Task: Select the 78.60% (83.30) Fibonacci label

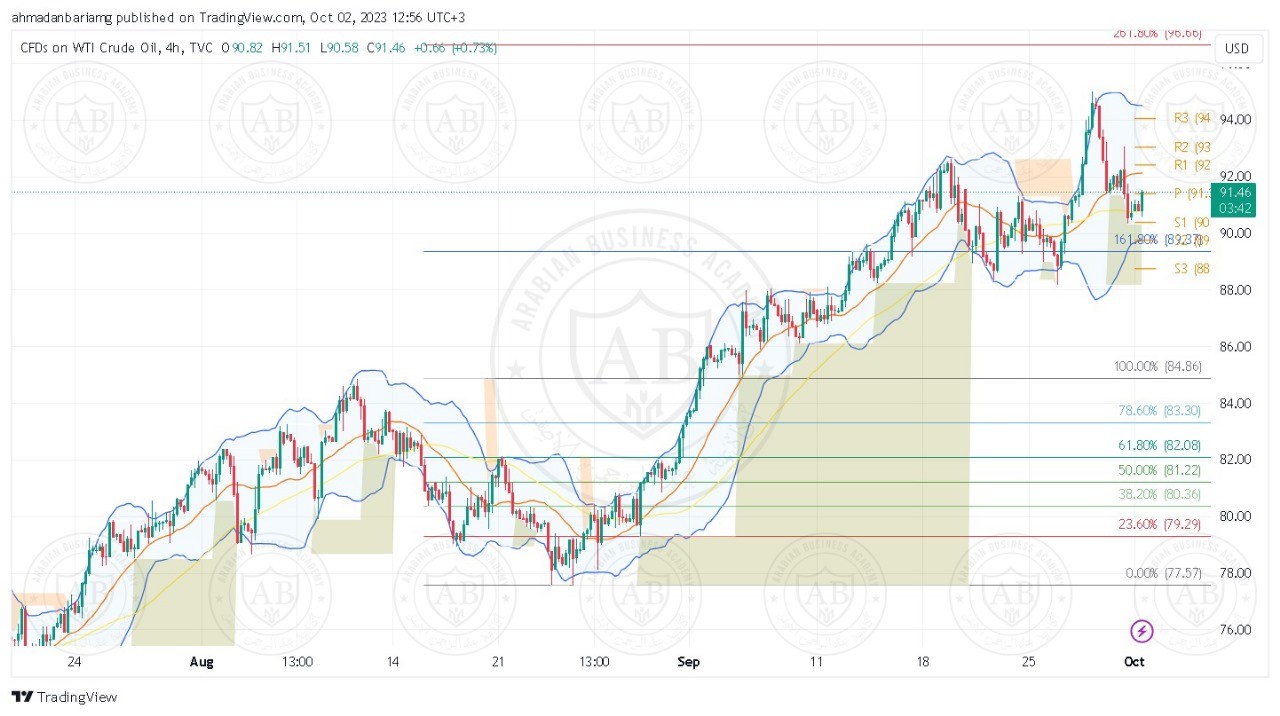Action: 1160,411
